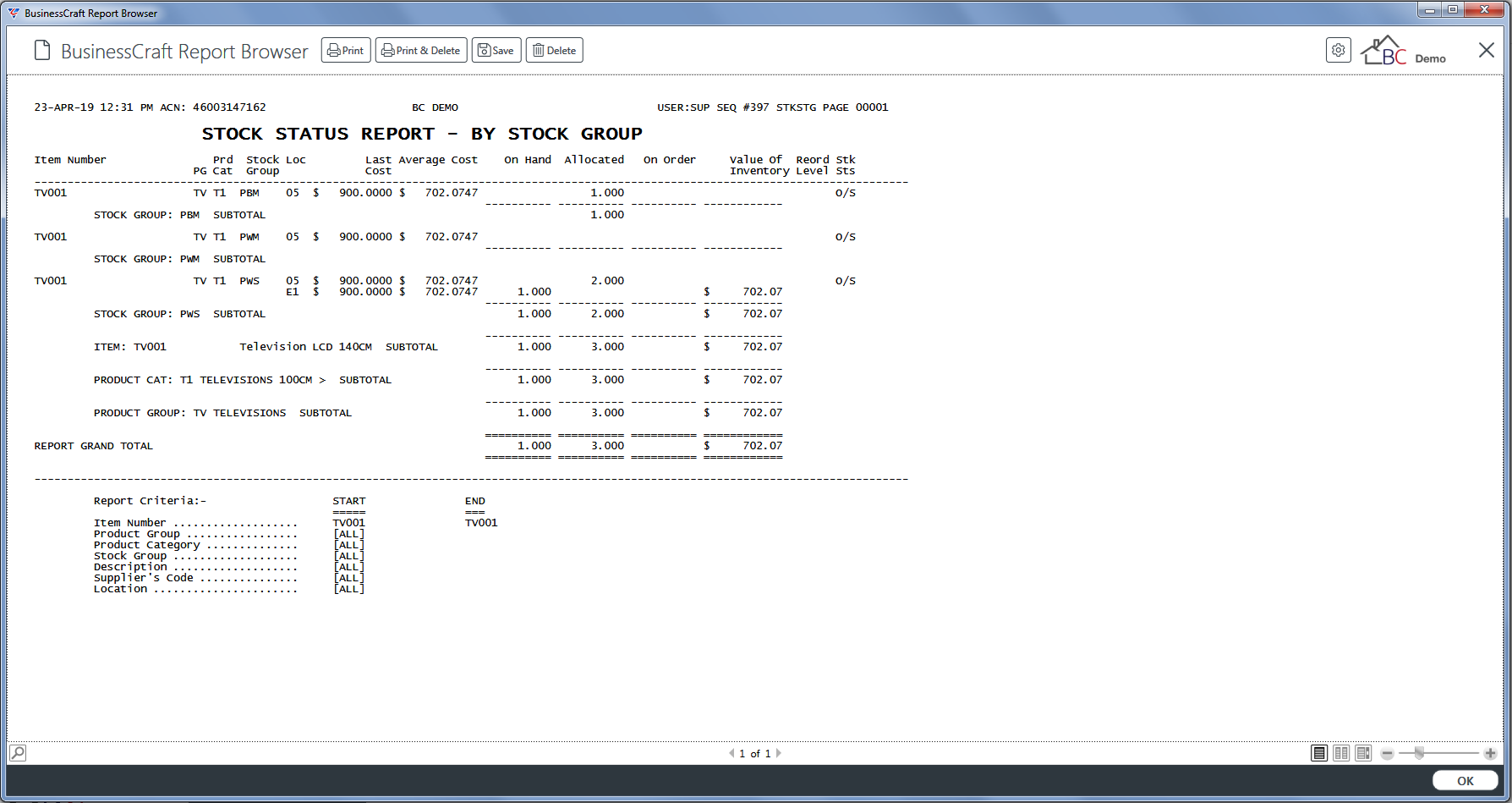Open the search magnifier at bottom left

click(18, 752)
